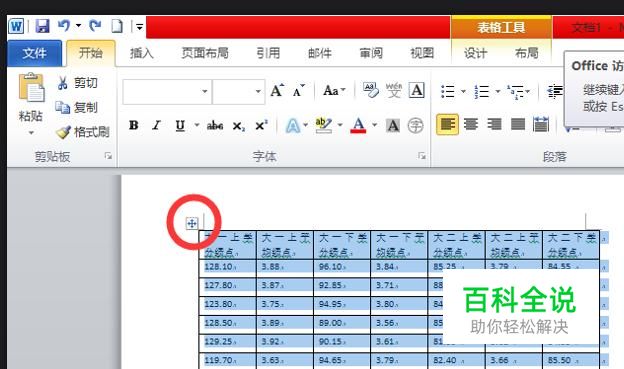The image size is (624, 369).
Task: Open Customize Quick Access Toolbar dropdown
Action: point(140,27)
